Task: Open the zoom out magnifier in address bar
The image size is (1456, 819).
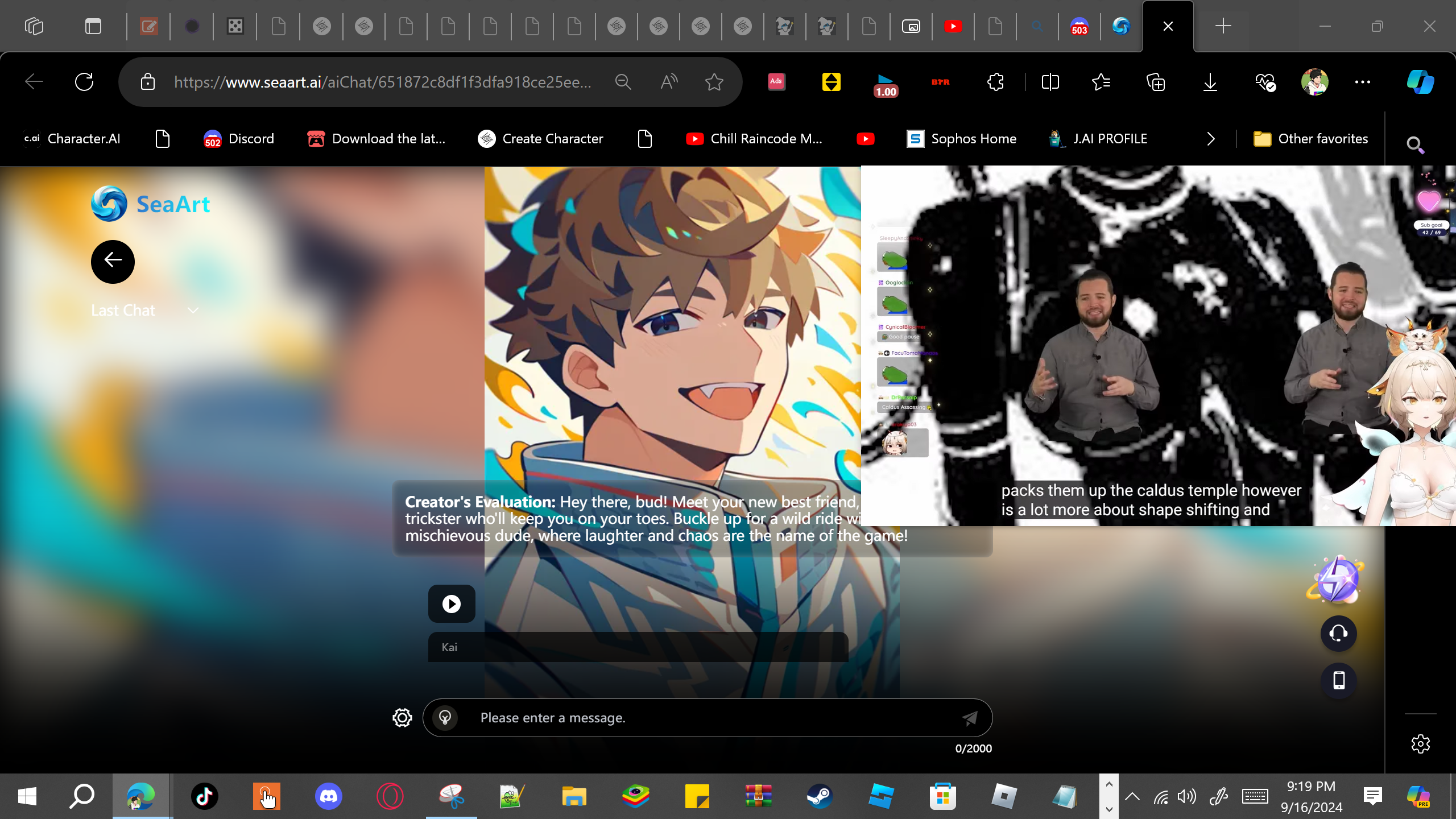Action: coord(623,82)
